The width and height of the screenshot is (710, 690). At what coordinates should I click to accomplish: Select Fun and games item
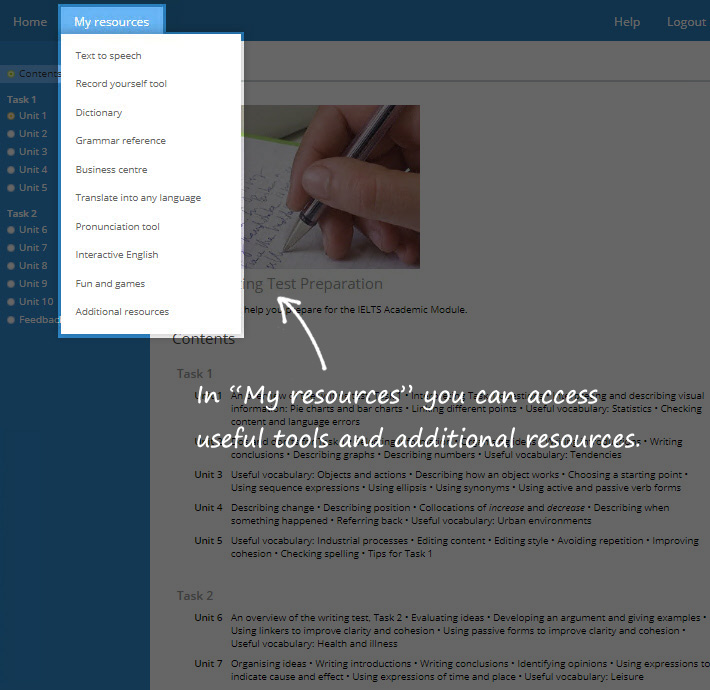110,284
